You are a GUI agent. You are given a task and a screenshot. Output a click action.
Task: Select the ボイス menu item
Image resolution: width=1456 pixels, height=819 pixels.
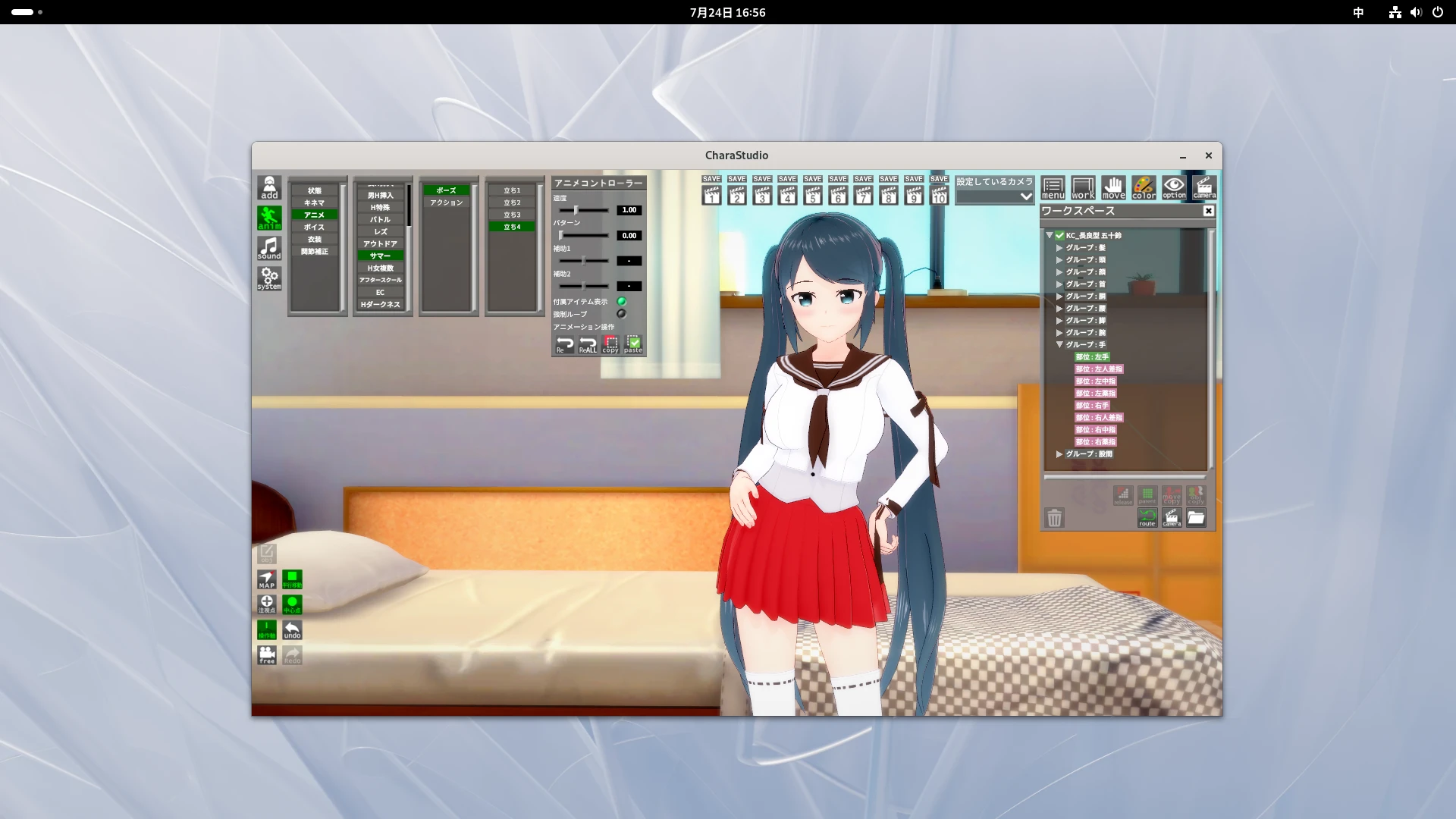[x=315, y=227]
